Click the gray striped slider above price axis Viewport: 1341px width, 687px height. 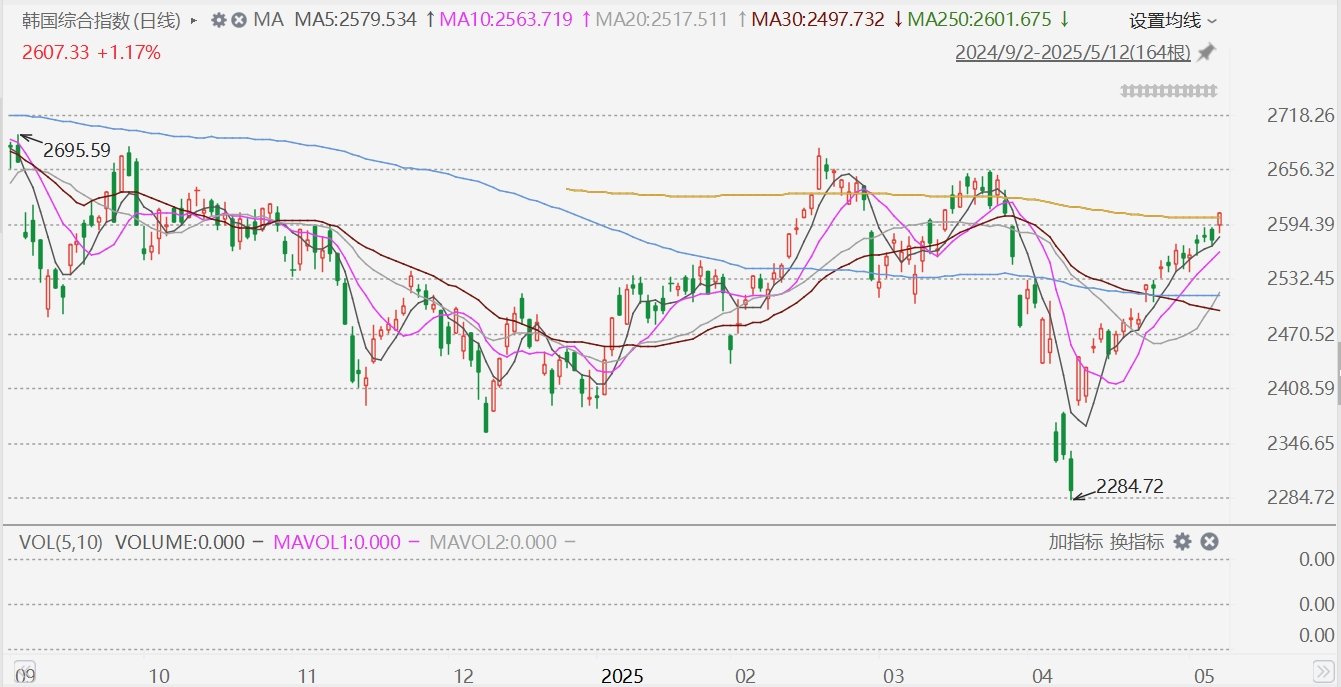coord(1170,91)
